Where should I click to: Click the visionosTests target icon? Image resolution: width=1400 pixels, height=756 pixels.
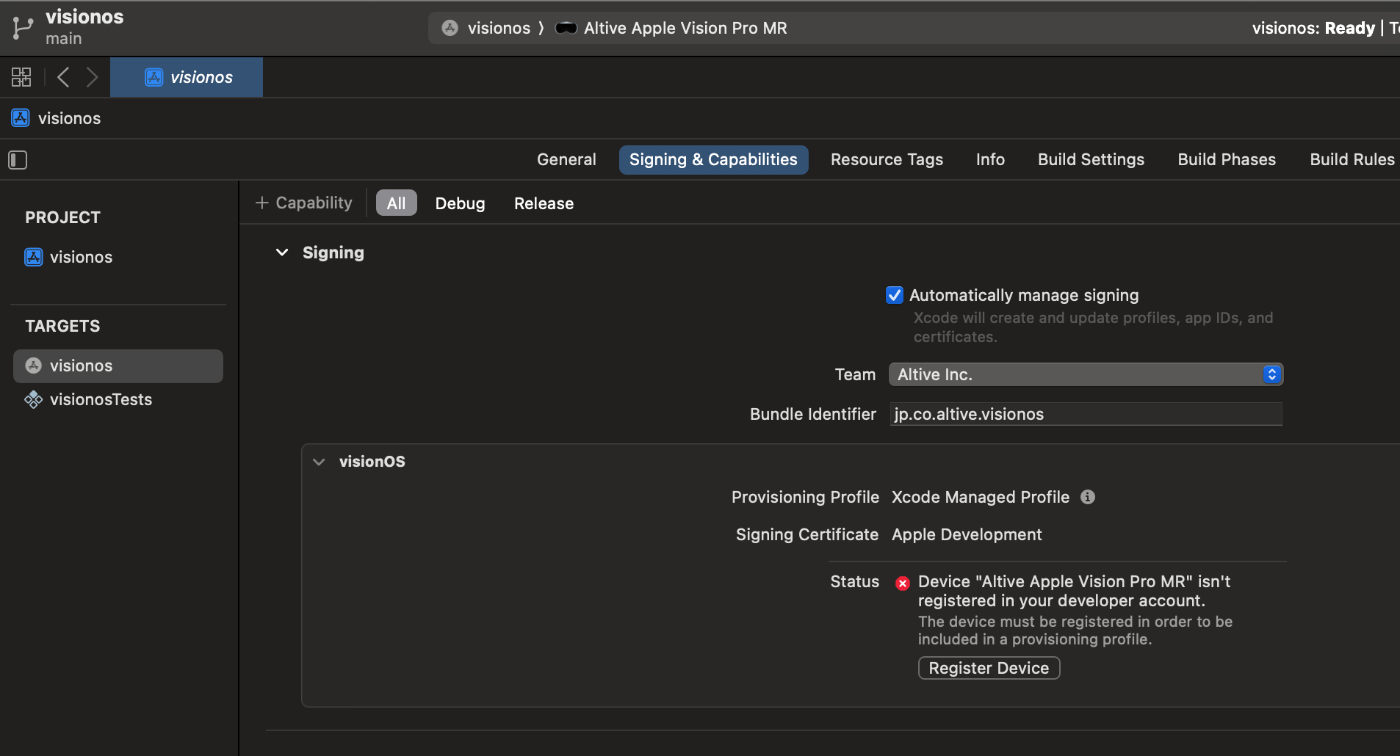(x=34, y=400)
